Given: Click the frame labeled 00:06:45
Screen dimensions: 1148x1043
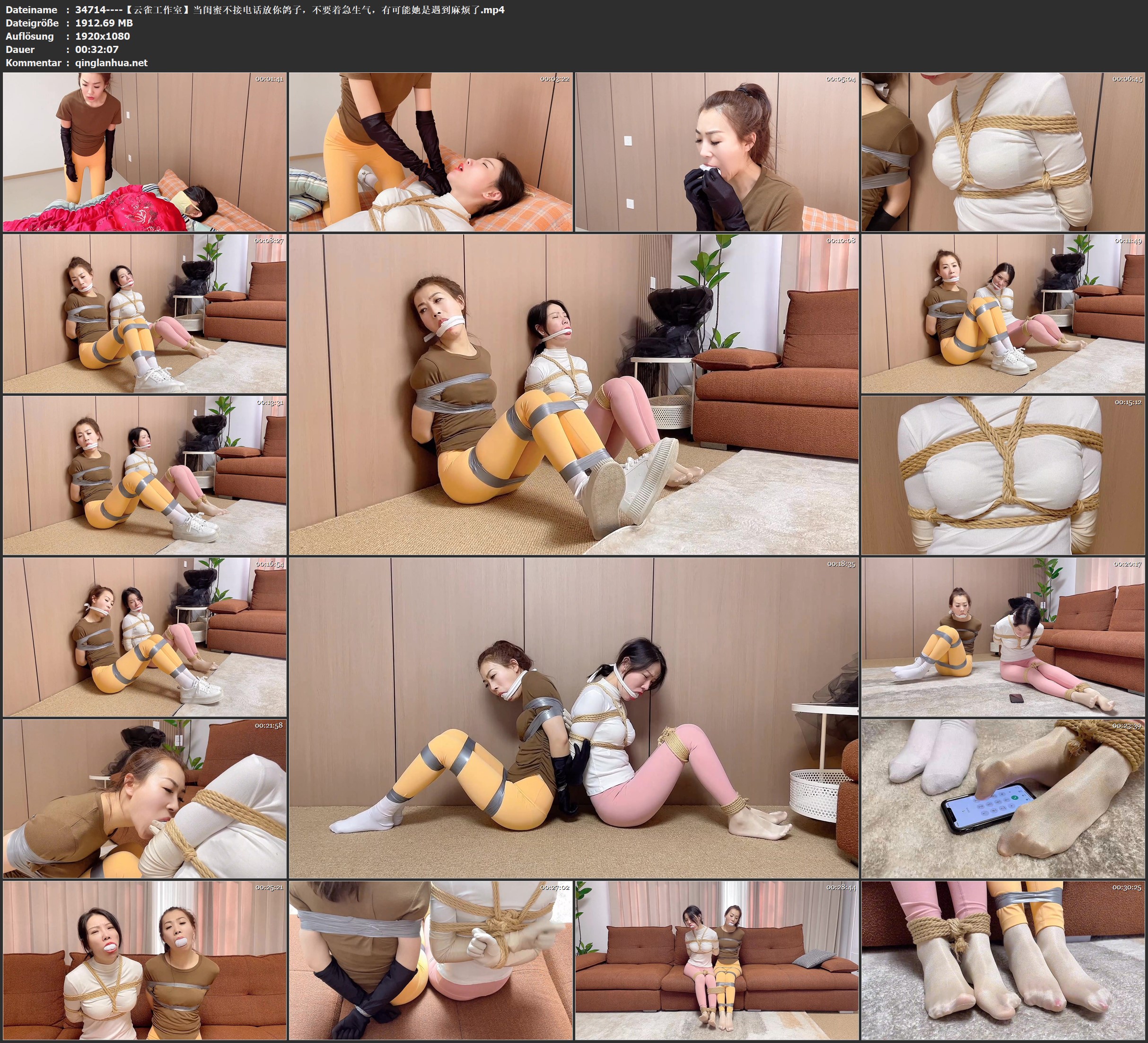Looking at the screenshot, I should coord(1002,152).
